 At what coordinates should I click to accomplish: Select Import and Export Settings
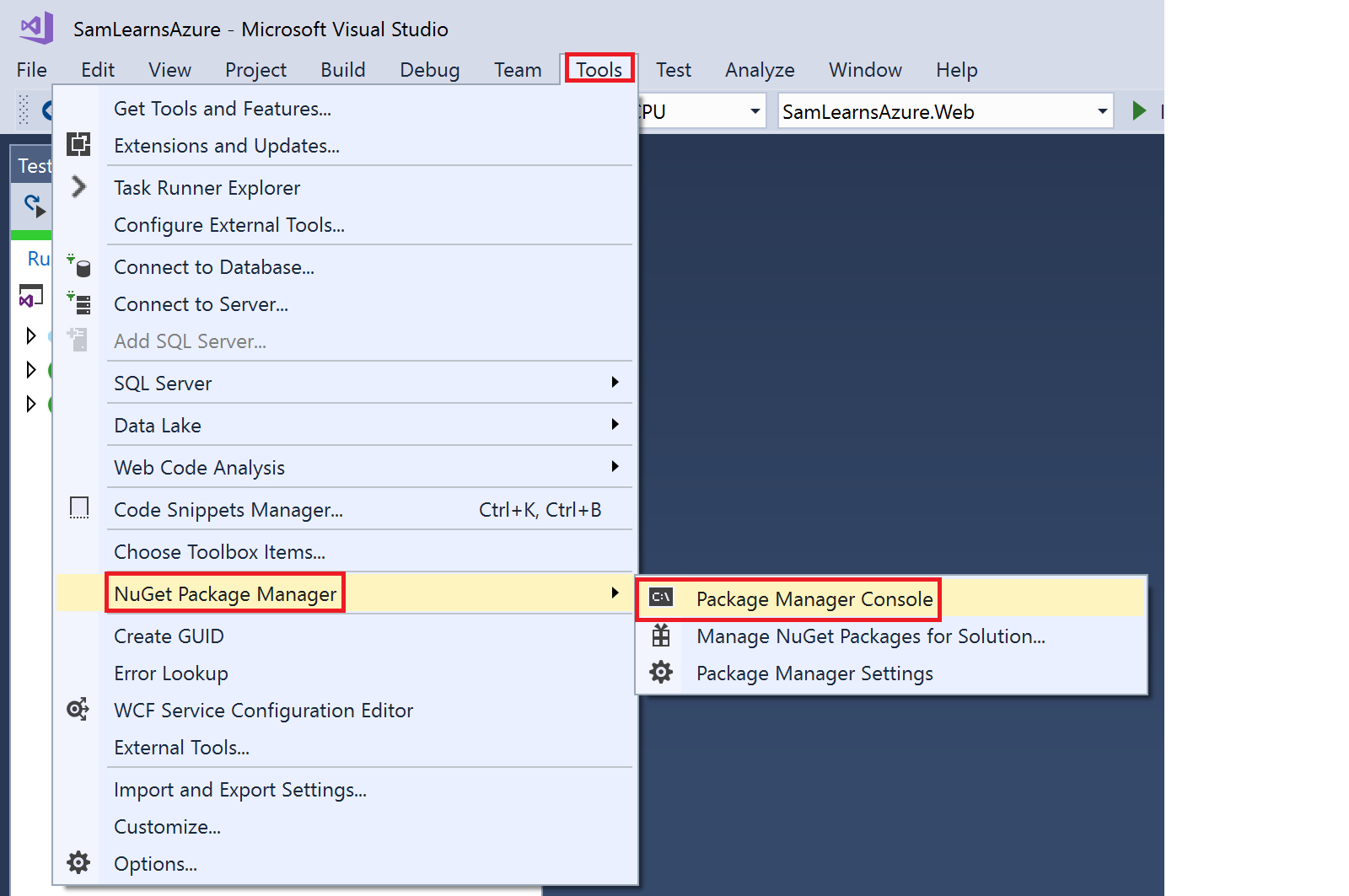click(239, 790)
